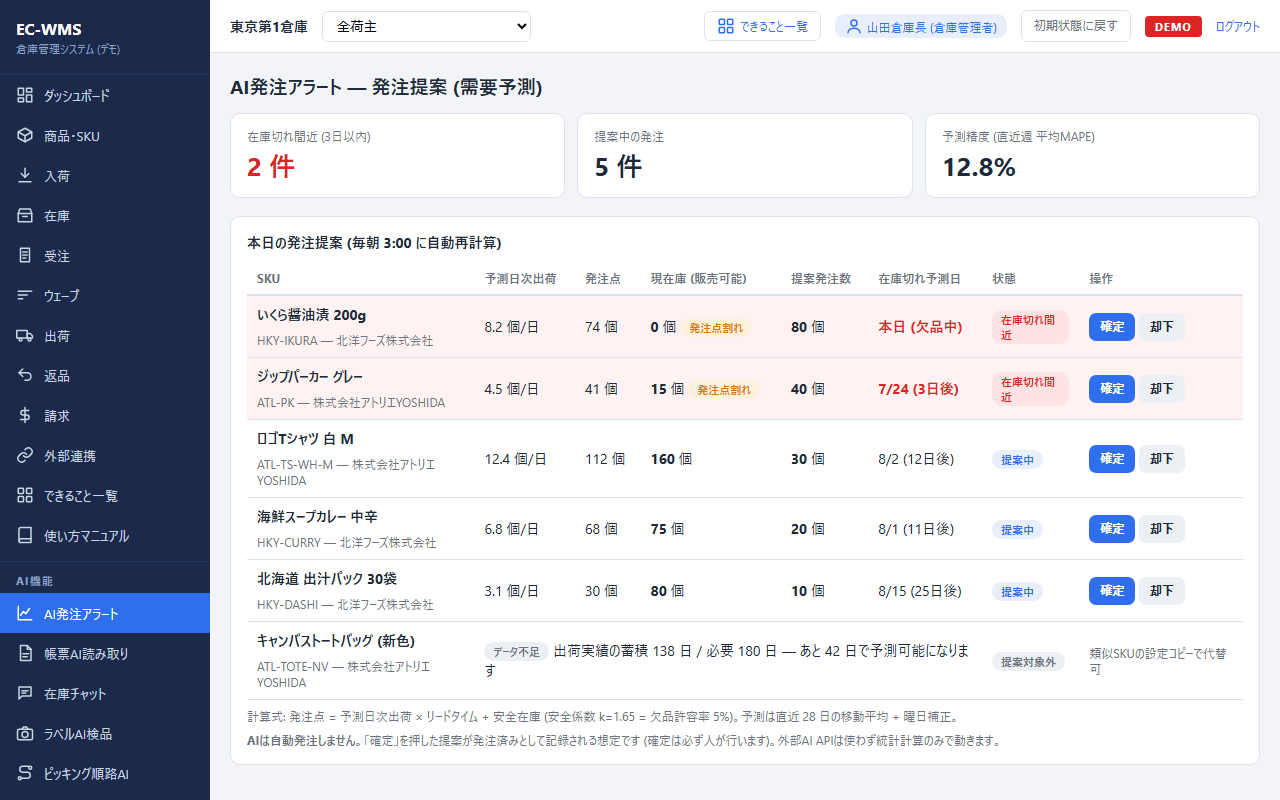The height and width of the screenshot is (800, 1280).
Task: Click 発注点割れ badge in いくら row
Action: (716, 328)
